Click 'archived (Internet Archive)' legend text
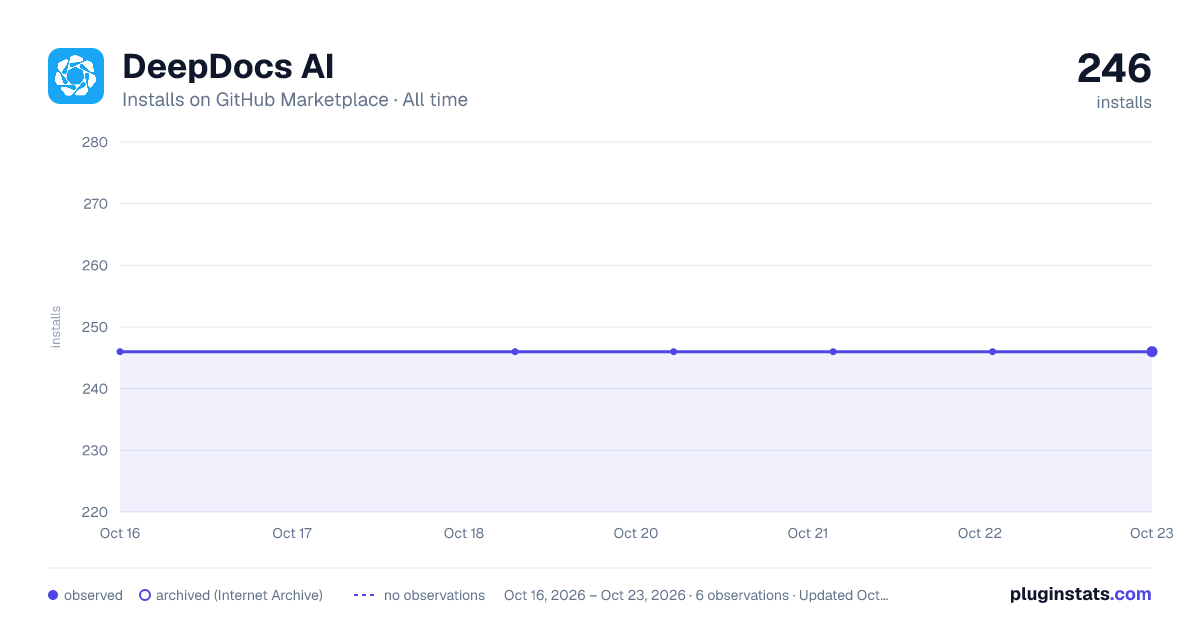Viewport: 1200px width, 630px height. (x=239, y=595)
